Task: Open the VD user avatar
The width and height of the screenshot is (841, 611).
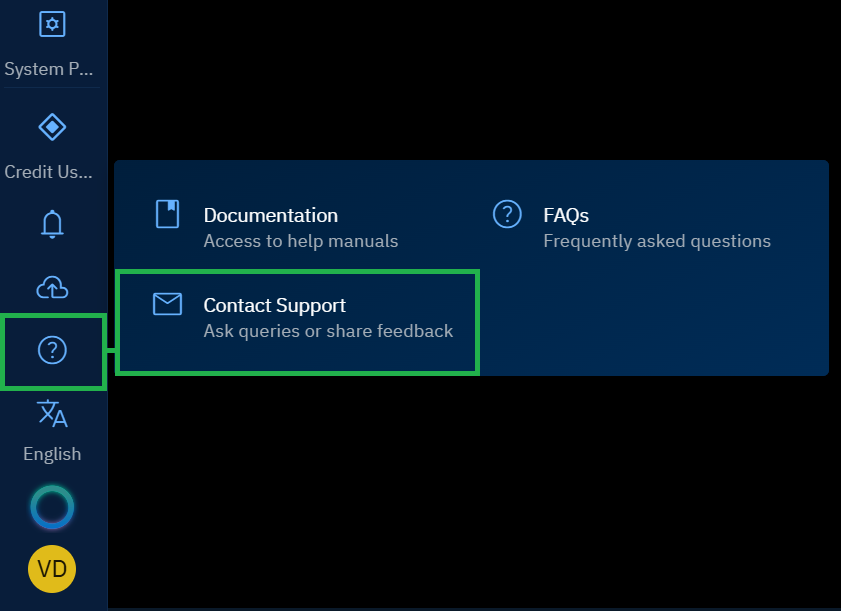Action: point(52,569)
